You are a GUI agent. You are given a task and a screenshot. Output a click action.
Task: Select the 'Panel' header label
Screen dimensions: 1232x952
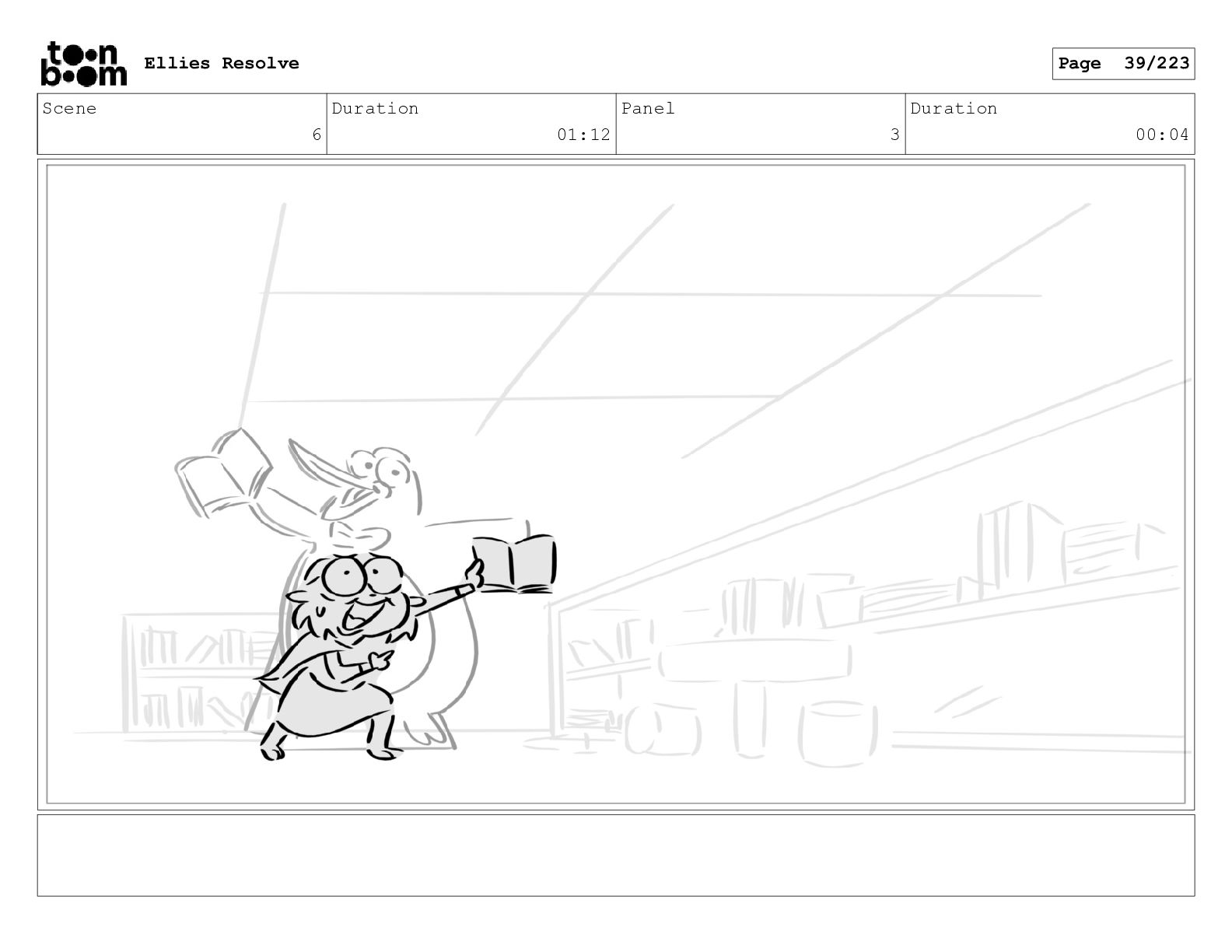click(648, 109)
